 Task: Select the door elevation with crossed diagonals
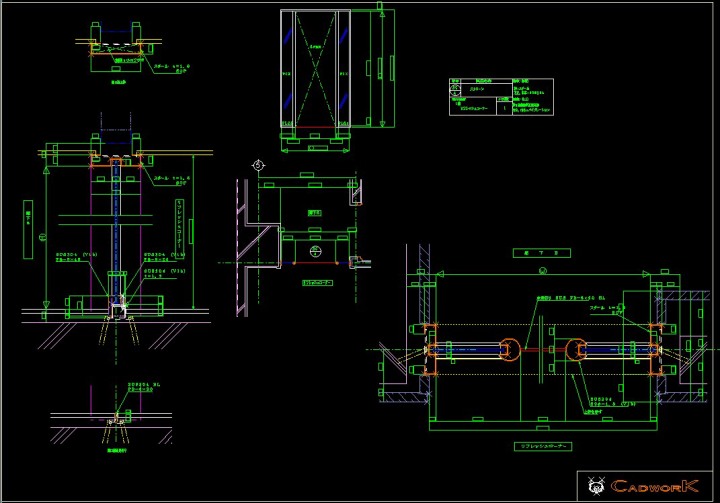tap(315, 70)
